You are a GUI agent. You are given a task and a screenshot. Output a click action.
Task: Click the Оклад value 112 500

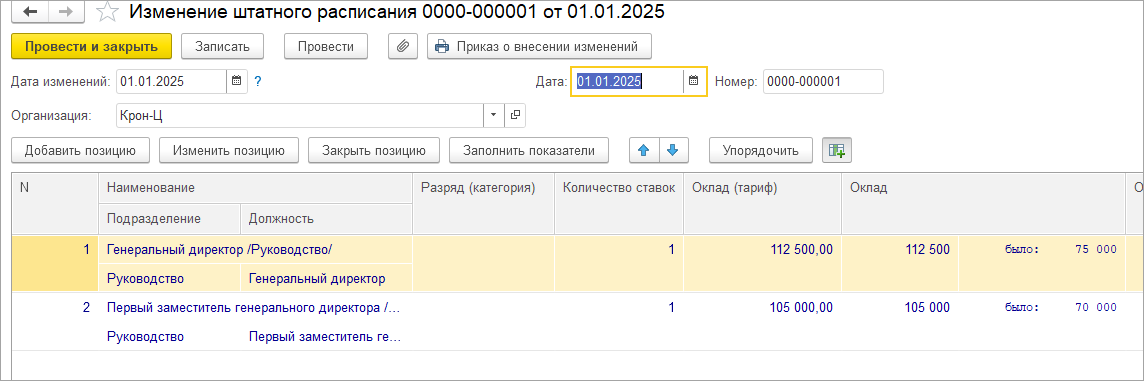click(927, 250)
